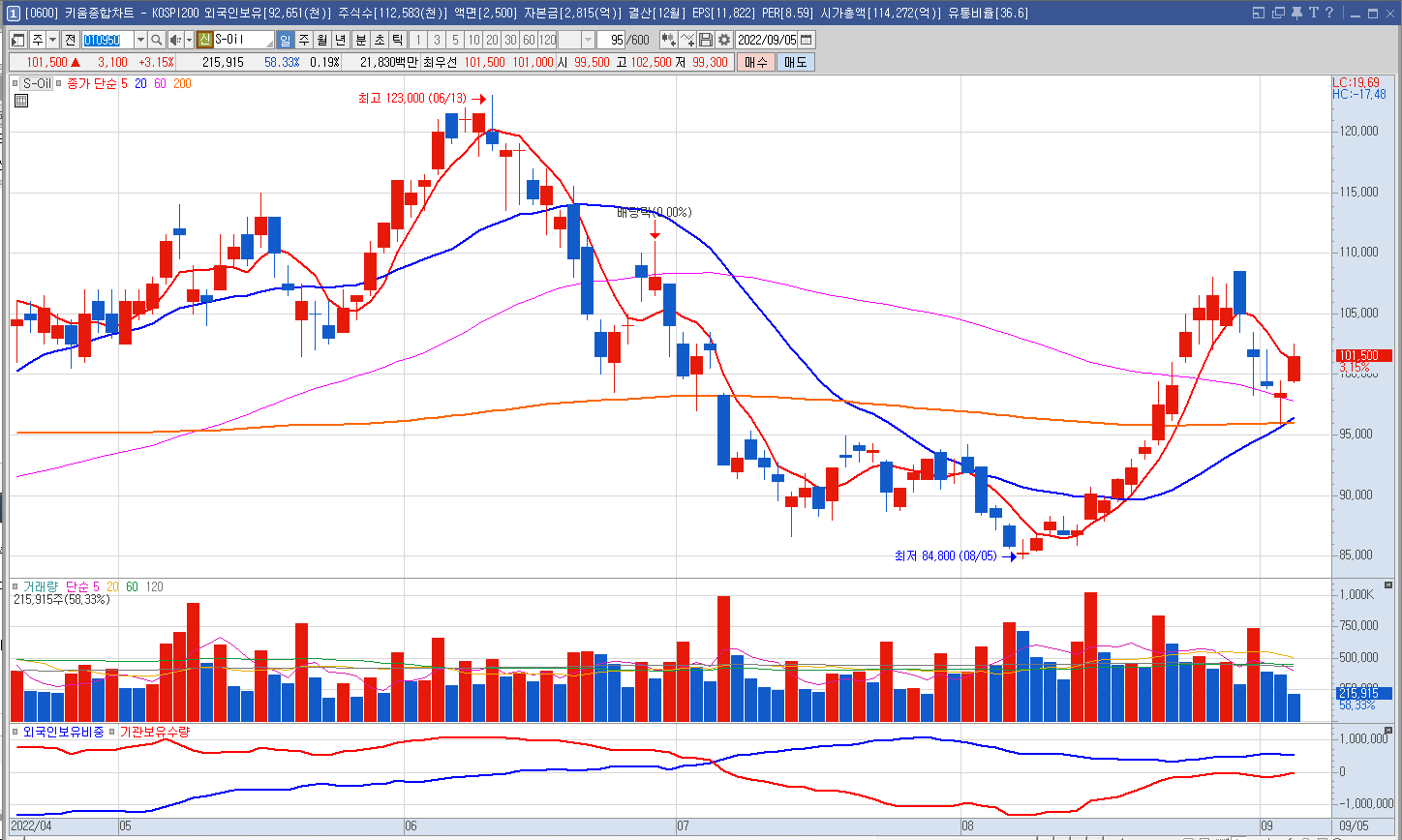This screenshot has width=1402, height=840.
Task: Select the 월 monthly chart period
Action: click(x=321, y=40)
